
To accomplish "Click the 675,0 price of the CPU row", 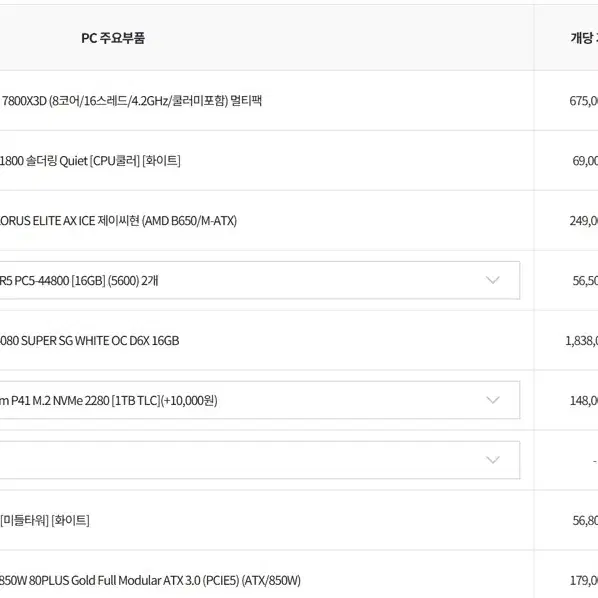I will (x=584, y=101).
